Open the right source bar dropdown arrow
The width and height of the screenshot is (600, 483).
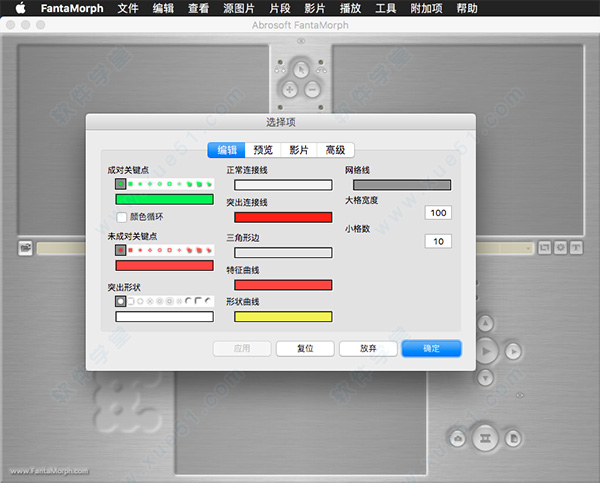point(528,248)
